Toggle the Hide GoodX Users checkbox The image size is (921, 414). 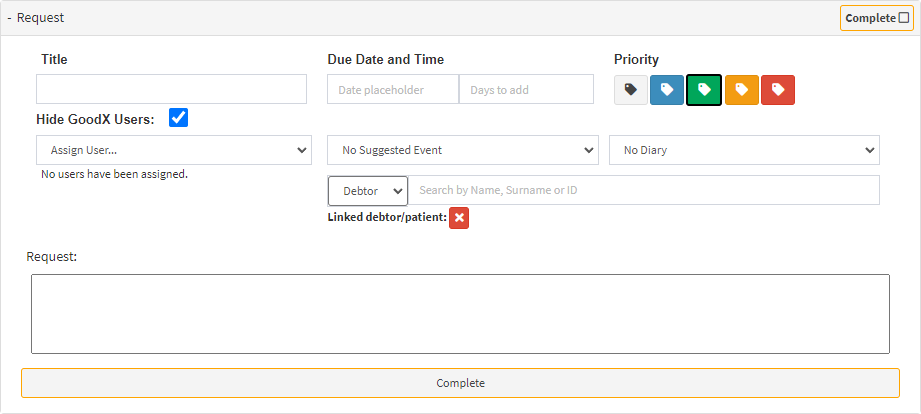point(179,118)
